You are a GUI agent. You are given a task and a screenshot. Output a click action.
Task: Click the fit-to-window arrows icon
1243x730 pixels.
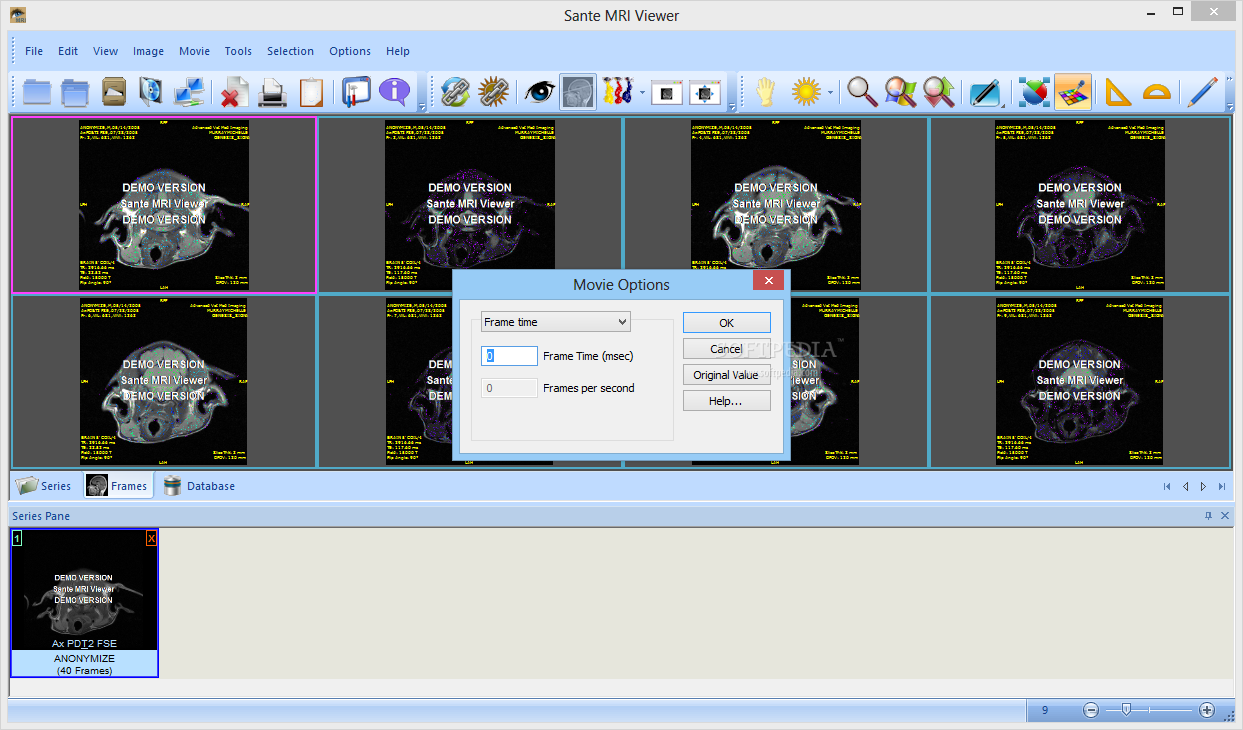click(x=705, y=92)
